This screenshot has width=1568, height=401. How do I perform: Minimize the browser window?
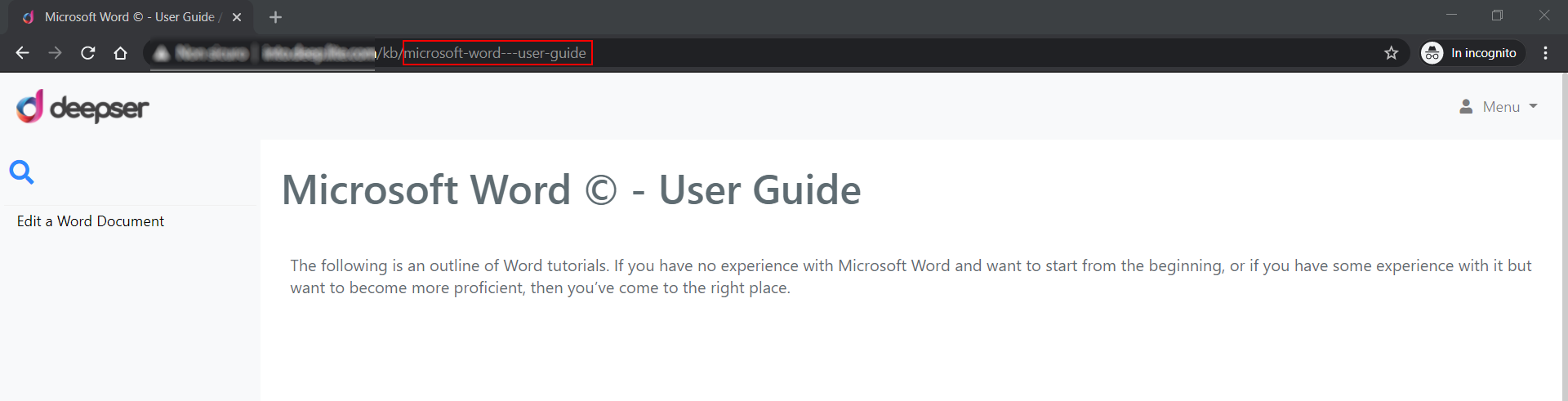1451,16
